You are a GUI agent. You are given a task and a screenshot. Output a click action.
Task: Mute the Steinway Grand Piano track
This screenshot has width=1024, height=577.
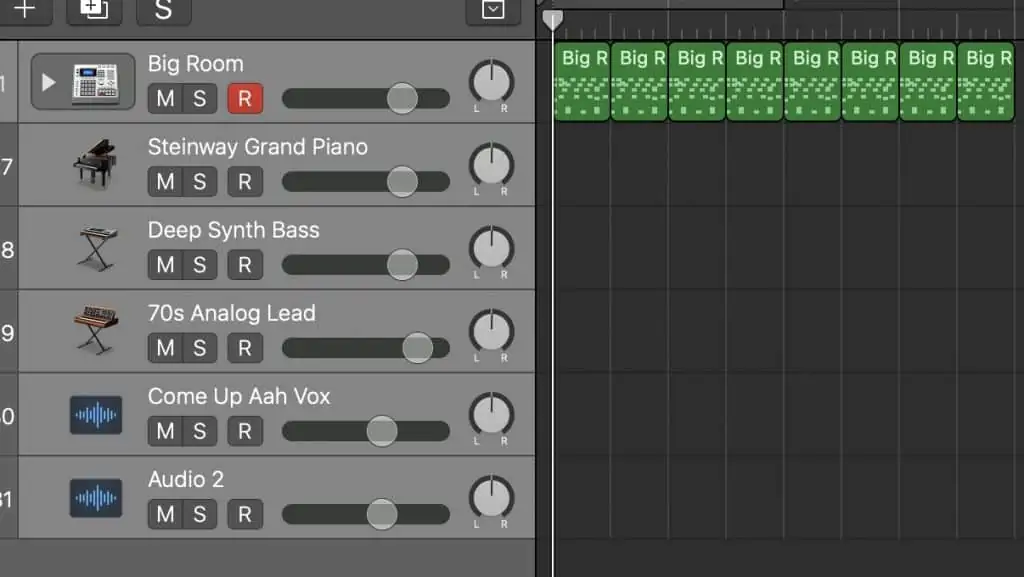[165, 181]
